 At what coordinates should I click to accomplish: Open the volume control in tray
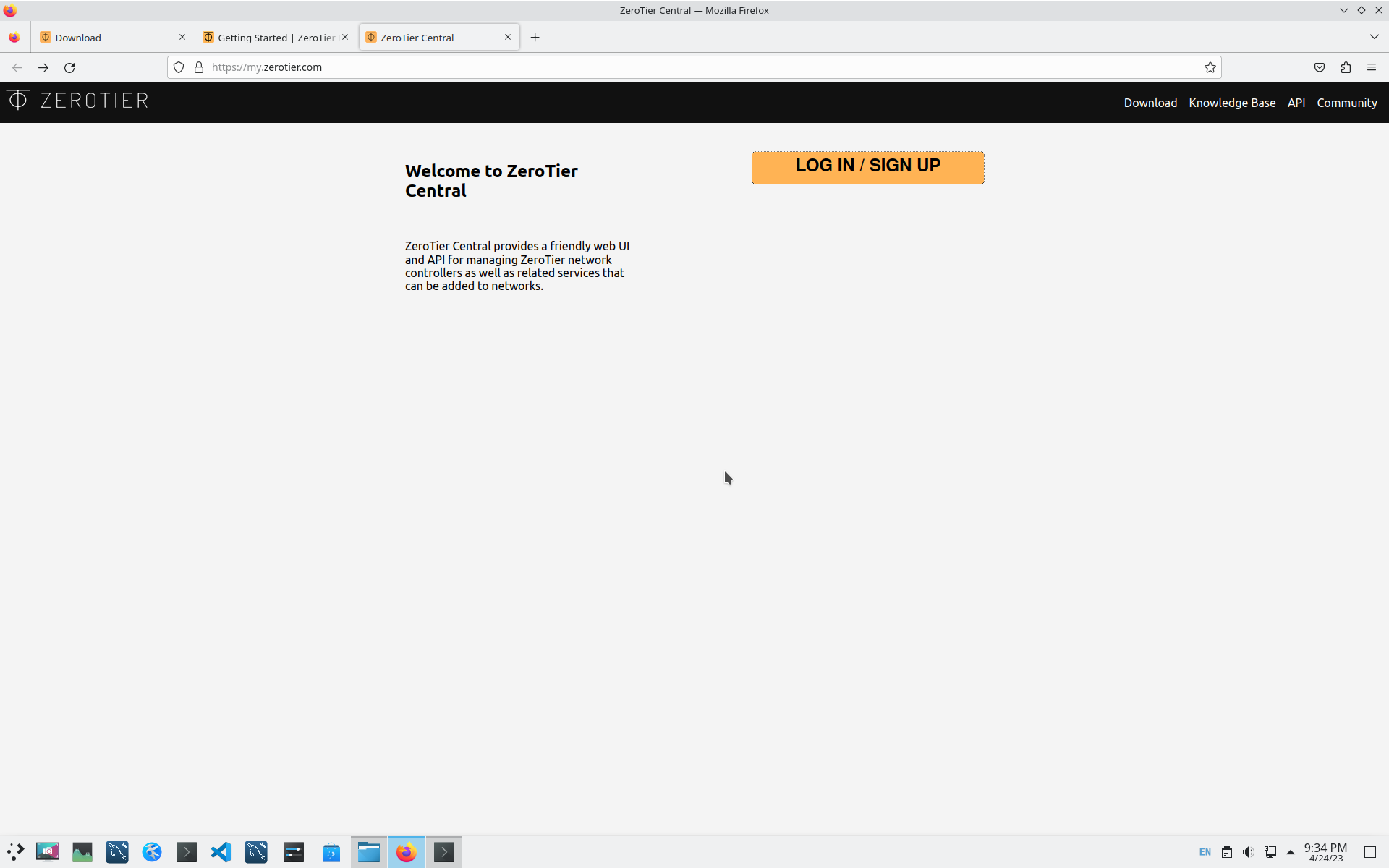pyautogui.click(x=1248, y=852)
